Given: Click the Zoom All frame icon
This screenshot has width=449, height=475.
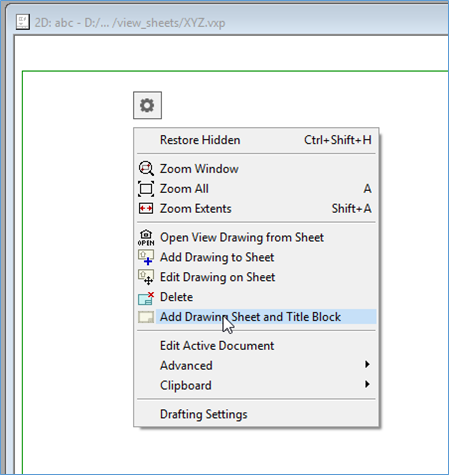Looking at the screenshot, I should point(146,189).
